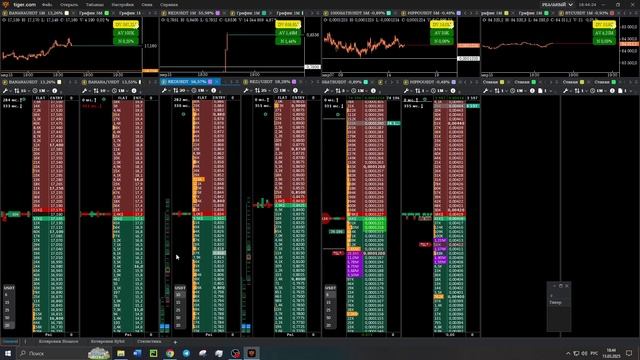Click info icon in HIPPOUSDT order book toolbar
The image size is (640, 360).
453,91
